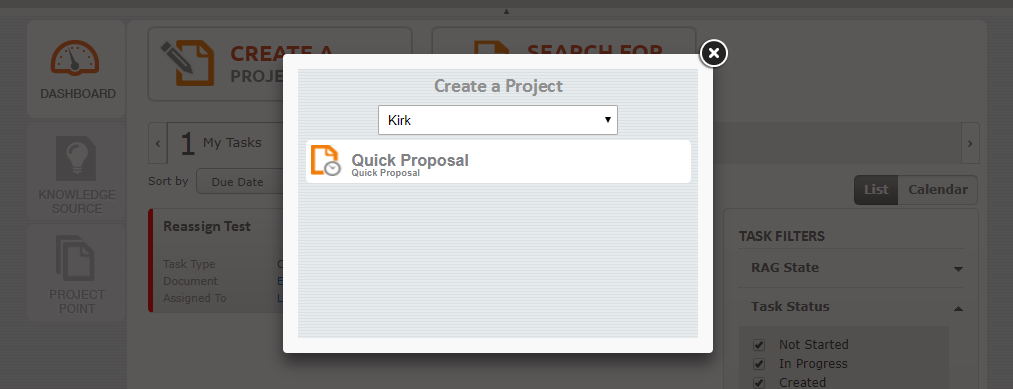The width and height of the screenshot is (1013, 389).
Task: Click the Search For document icon
Action: (x=486, y=48)
